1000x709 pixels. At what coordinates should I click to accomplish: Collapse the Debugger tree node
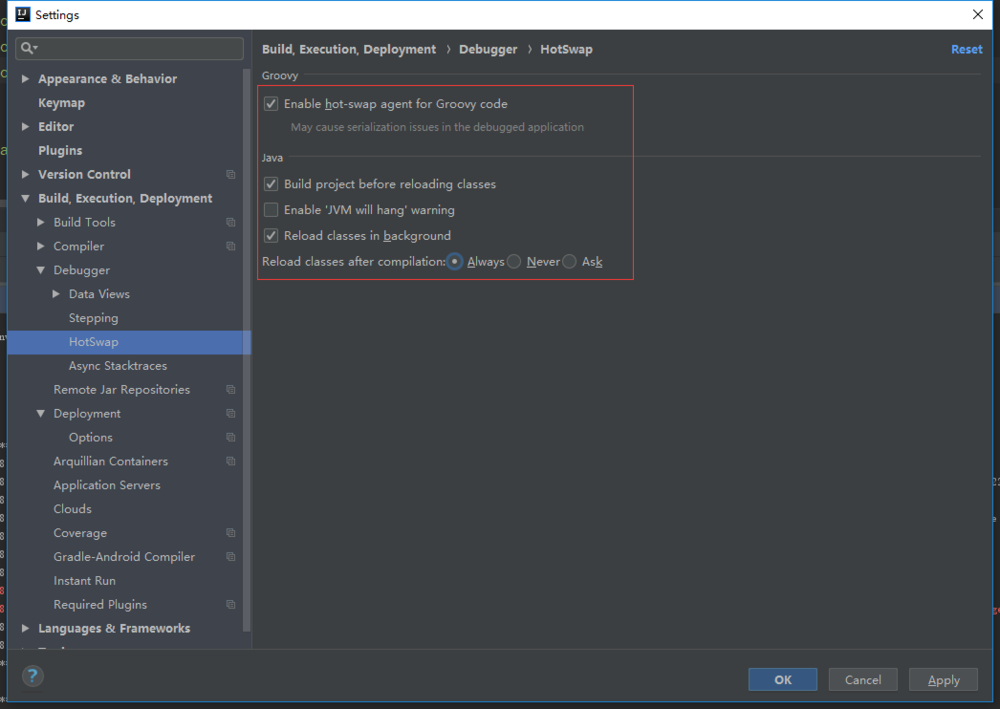tap(41, 270)
